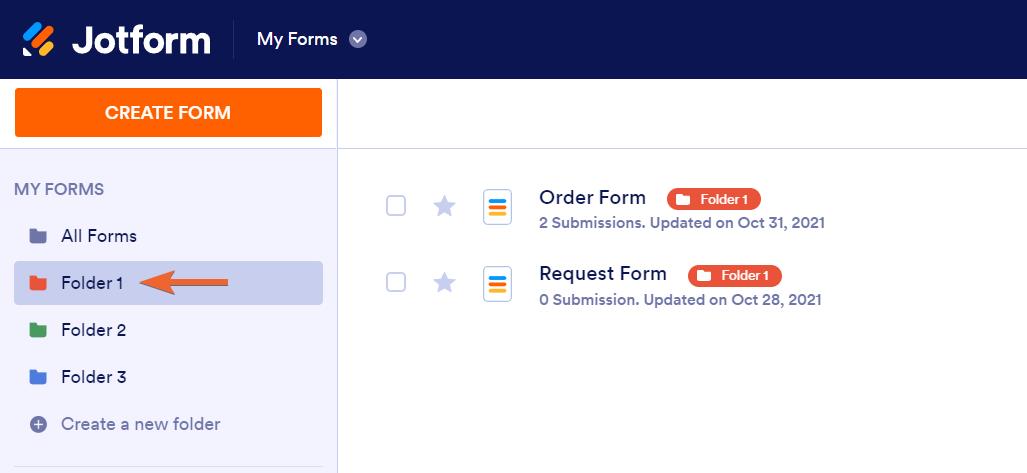This screenshot has width=1027, height=473.
Task: Select Folder 3 in the sidebar
Action: 93,377
